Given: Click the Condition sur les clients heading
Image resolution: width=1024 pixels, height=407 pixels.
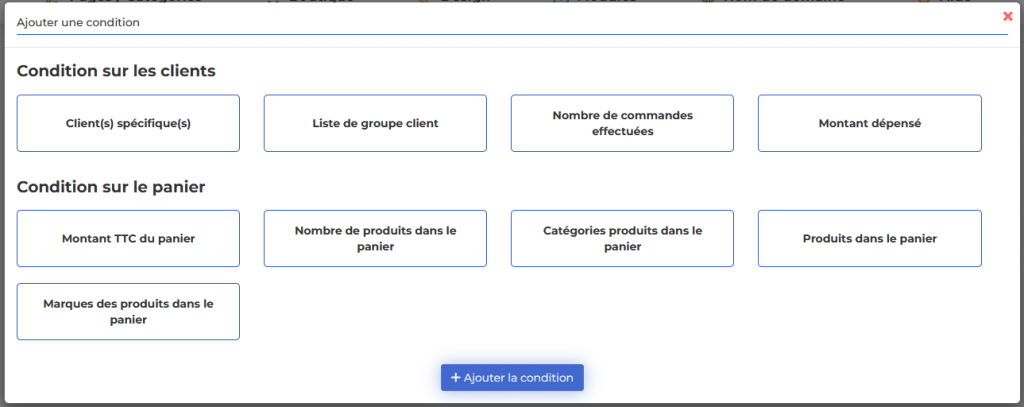Looking at the screenshot, I should [x=116, y=71].
